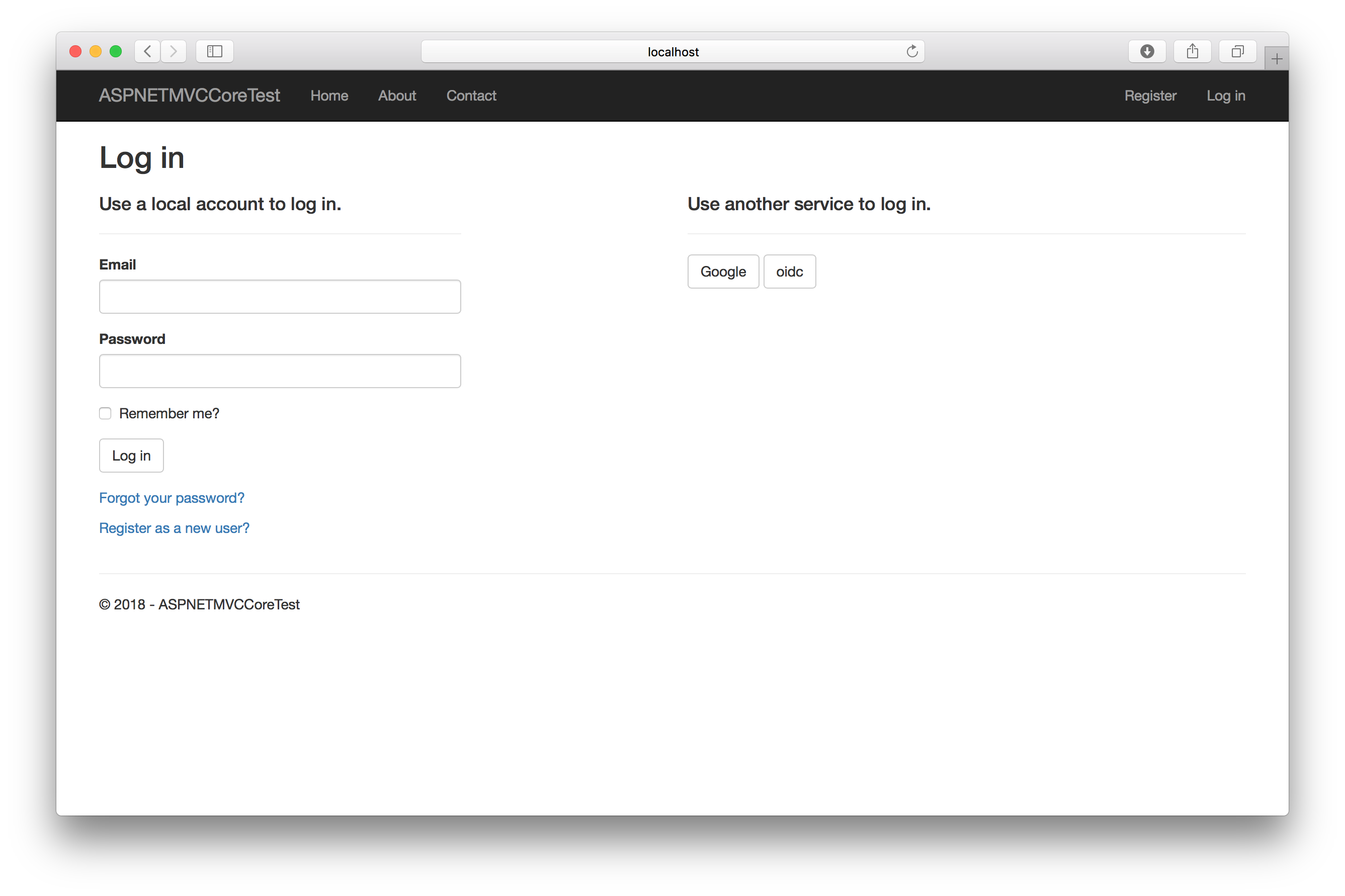Click 'Use a local account to log in.'
Viewport: 1345px width, 896px height.
(x=220, y=204)
